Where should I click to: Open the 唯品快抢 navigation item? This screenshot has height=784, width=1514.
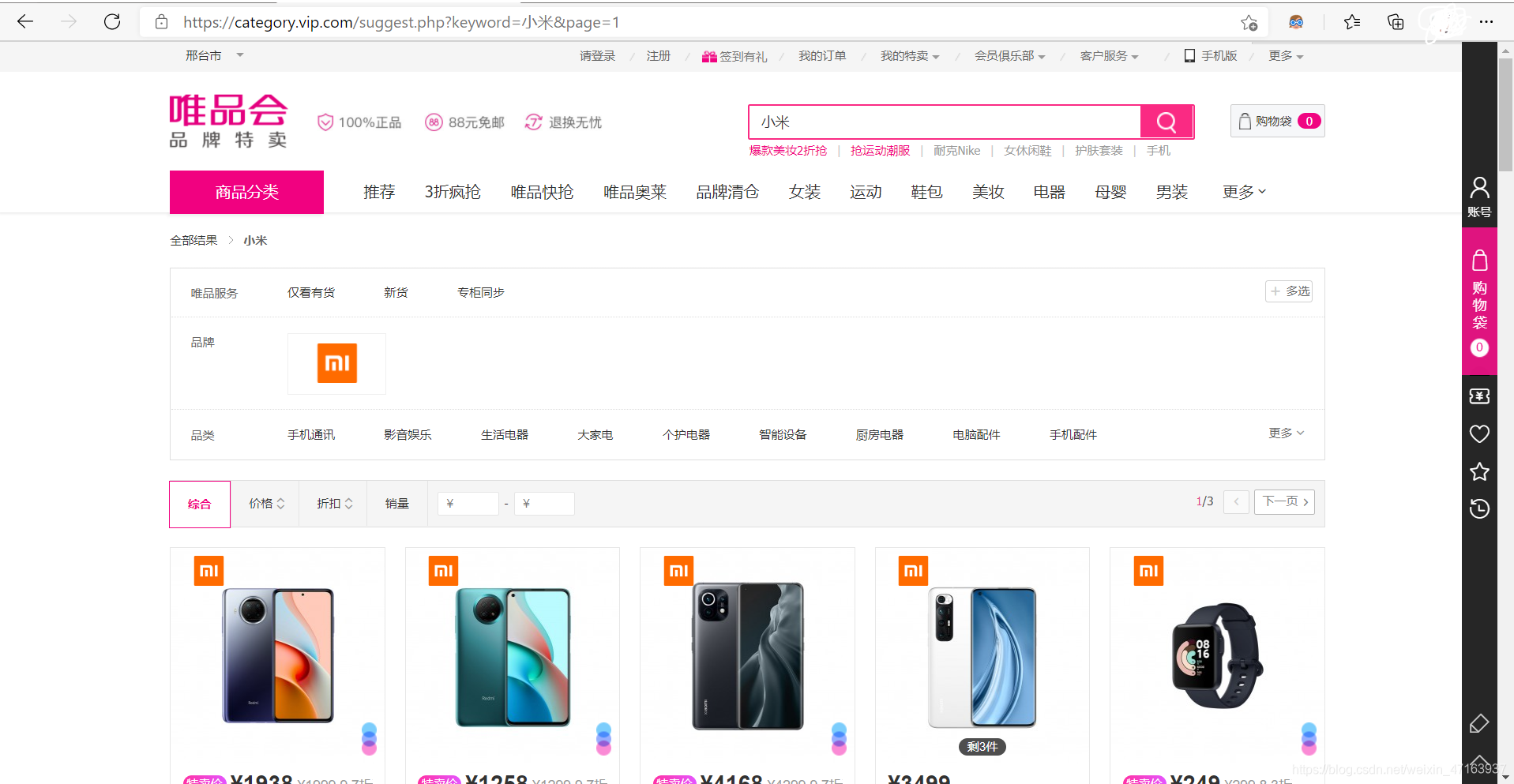click(x=542, y=192)
